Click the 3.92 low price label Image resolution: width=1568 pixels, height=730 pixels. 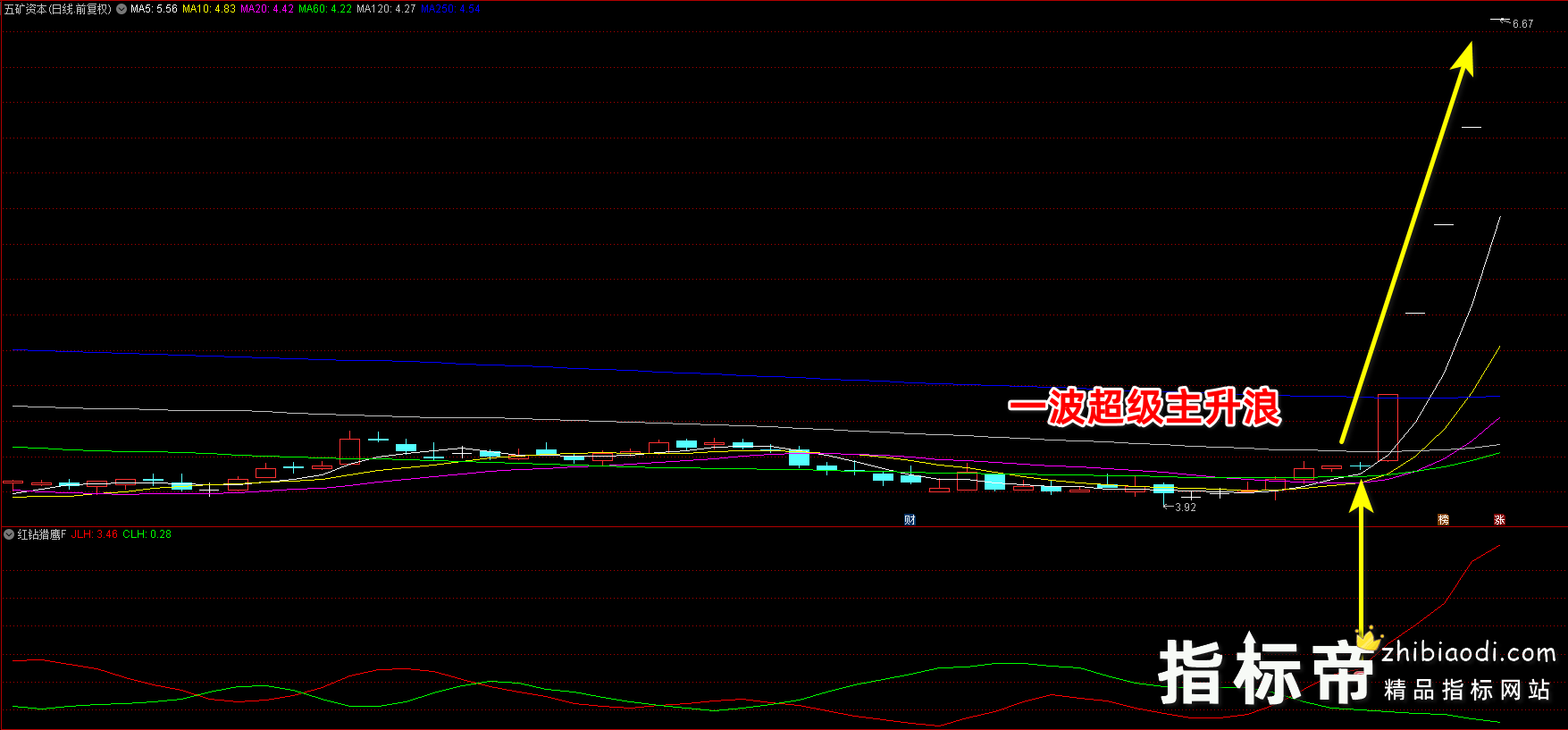point(1185,508)
